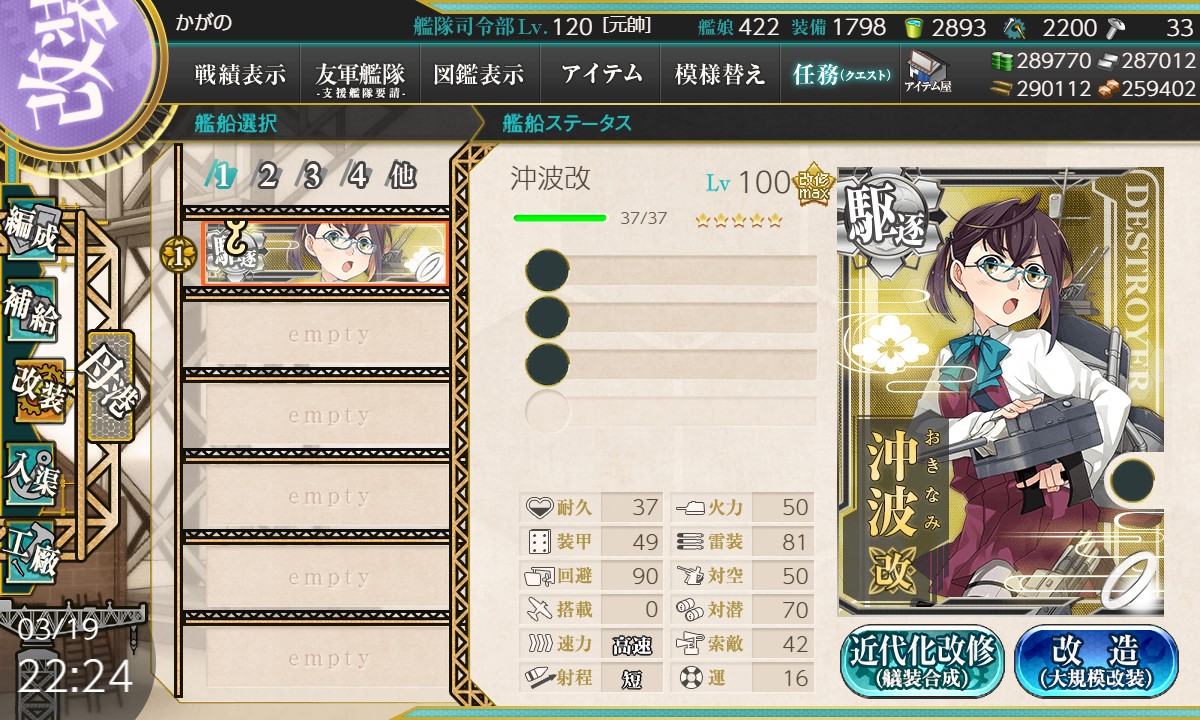Click the green HP bar of 沖波改
Viewport: 1200px width, 720px height.
coord(560,217)
